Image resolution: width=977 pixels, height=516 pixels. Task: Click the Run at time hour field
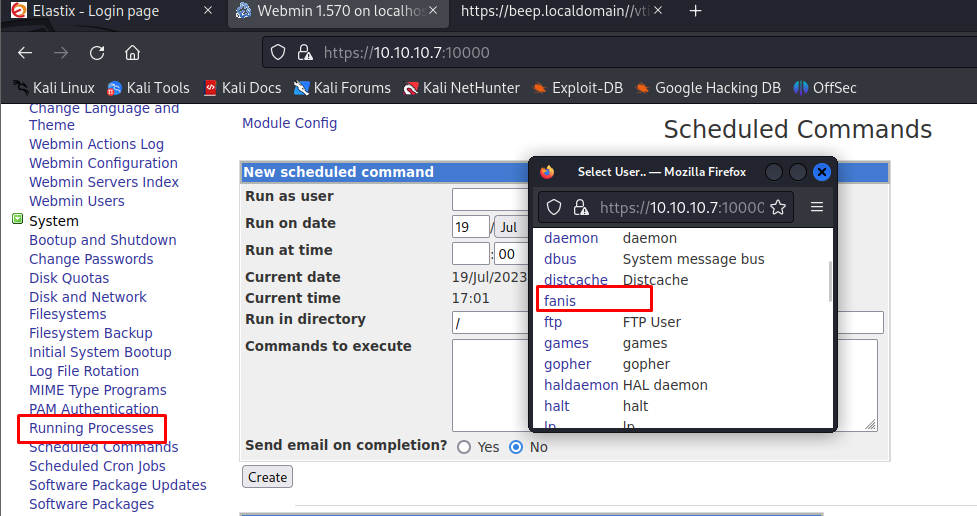coord(471,254)
